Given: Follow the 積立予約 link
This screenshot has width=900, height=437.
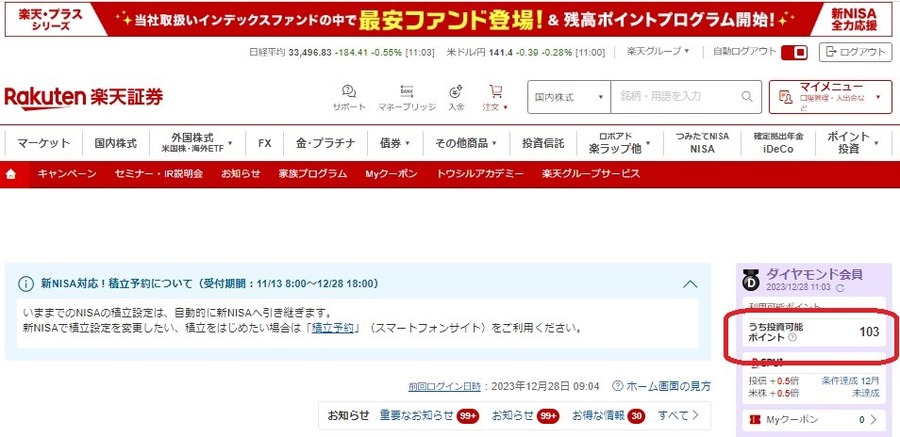Looking at the screenshot, I should [x=333, y=330].
